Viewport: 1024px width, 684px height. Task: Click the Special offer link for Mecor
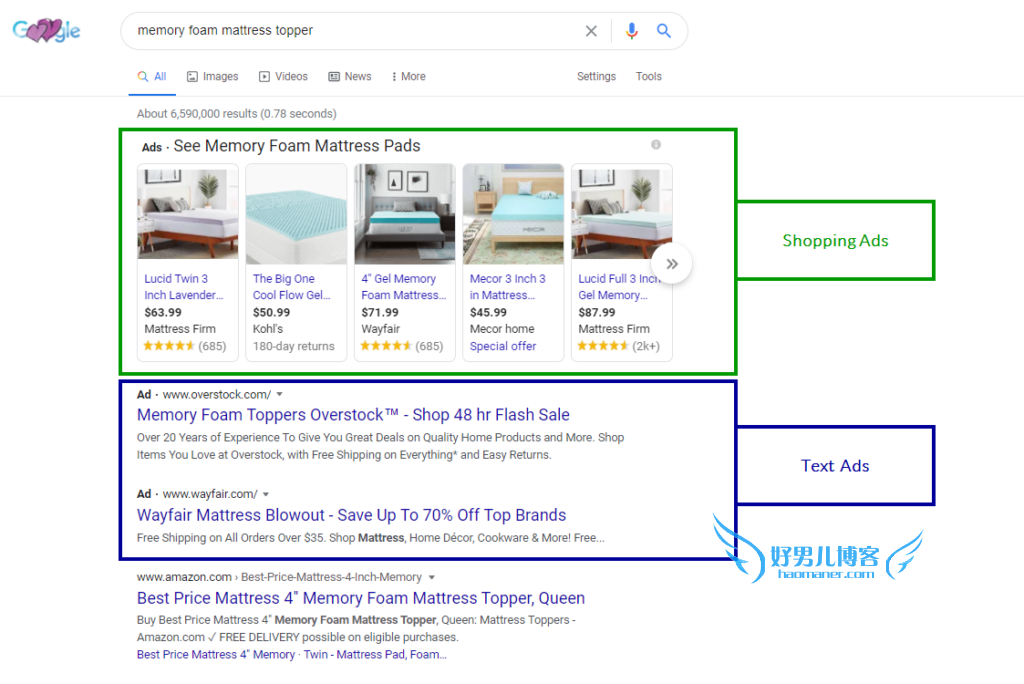pos(503,346)
